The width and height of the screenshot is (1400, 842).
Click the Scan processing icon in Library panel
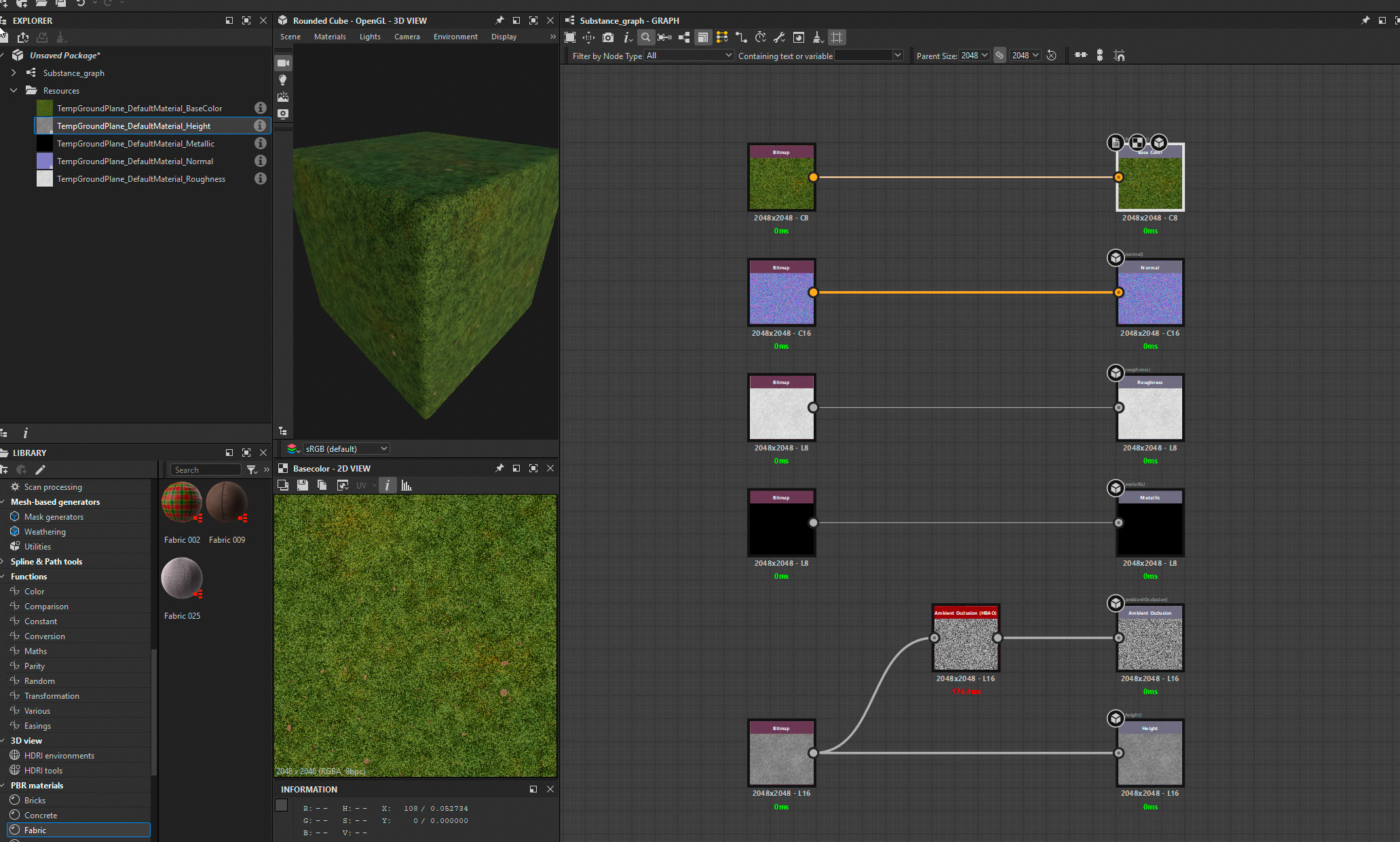coord(15,486)
